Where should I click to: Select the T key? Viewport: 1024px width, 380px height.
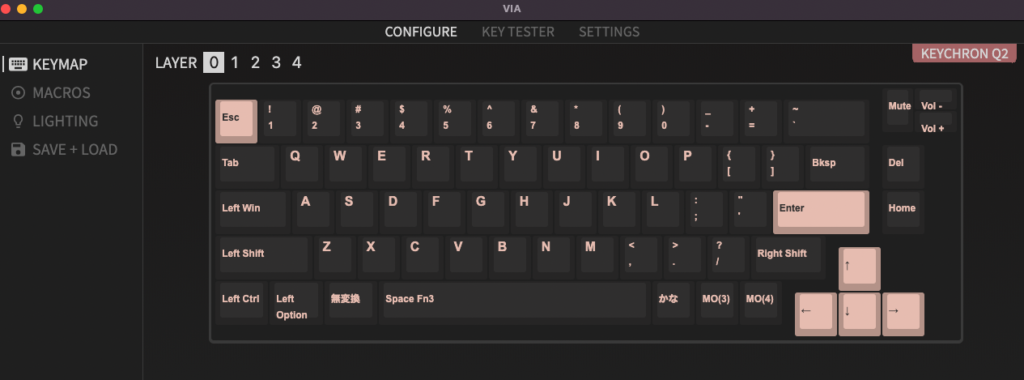tap(476, 165)
